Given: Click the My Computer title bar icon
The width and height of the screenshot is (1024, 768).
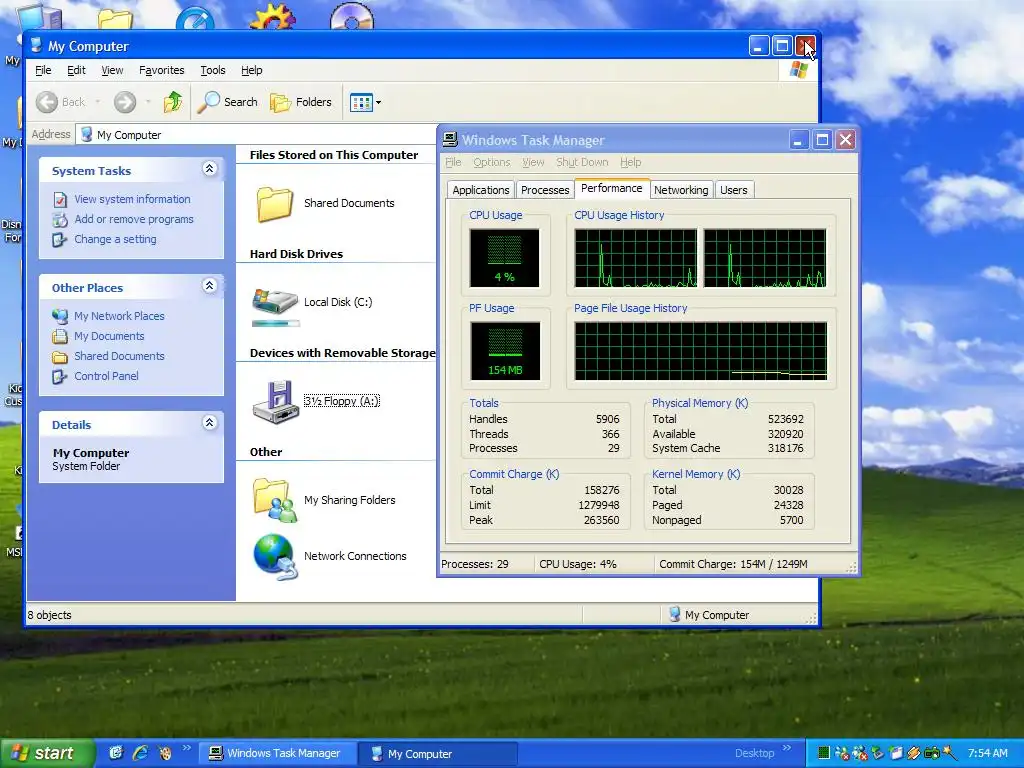Looking at the screenshot, I should 36,46.
